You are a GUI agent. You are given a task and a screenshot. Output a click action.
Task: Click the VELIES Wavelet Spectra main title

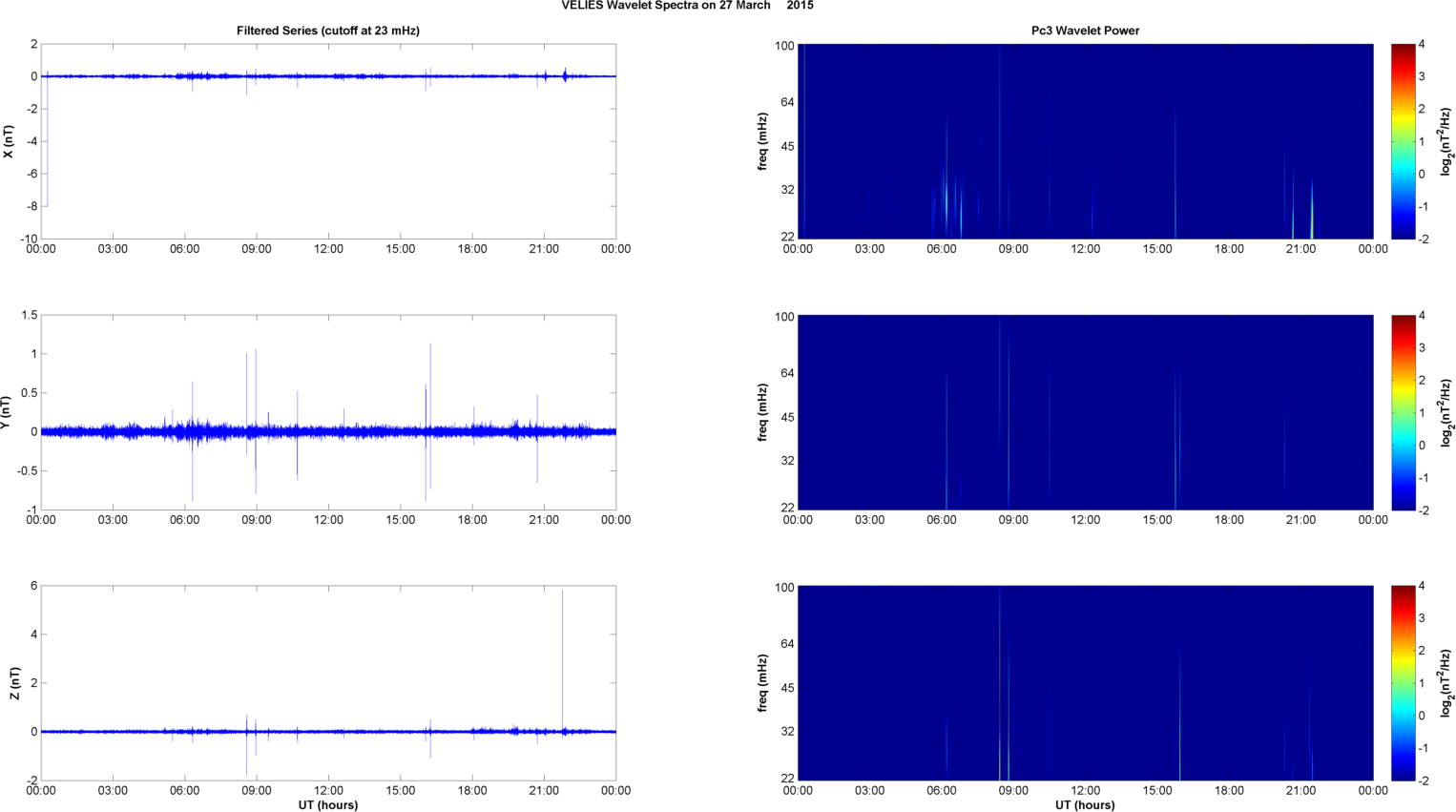coord(687,6)
